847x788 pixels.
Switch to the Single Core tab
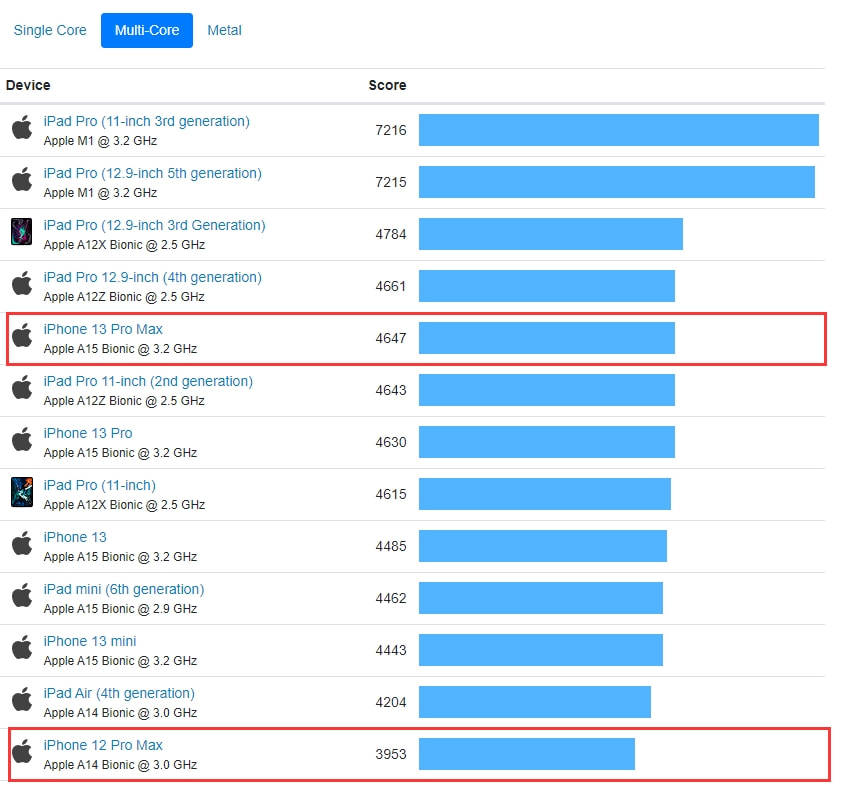click(50, 30)
